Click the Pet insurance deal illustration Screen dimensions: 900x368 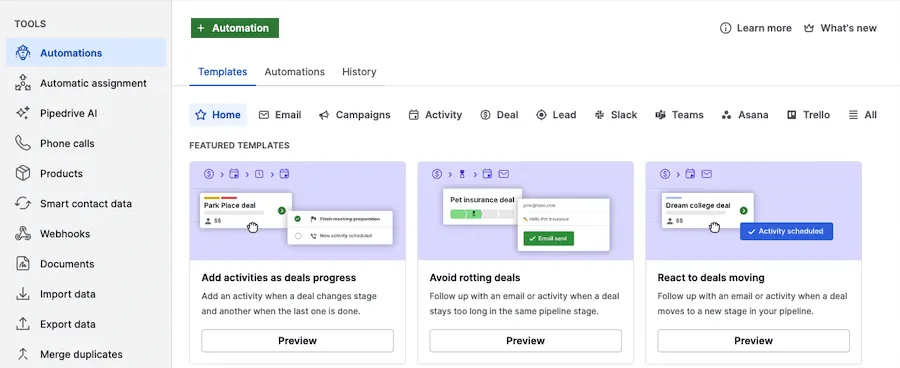(x=525, y=211)
